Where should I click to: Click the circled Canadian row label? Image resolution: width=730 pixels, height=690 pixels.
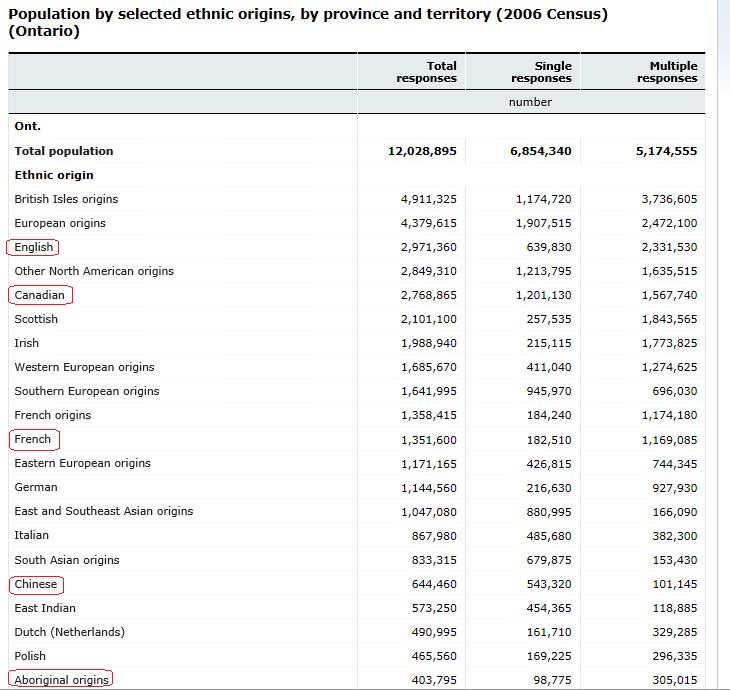pos(40,295)
